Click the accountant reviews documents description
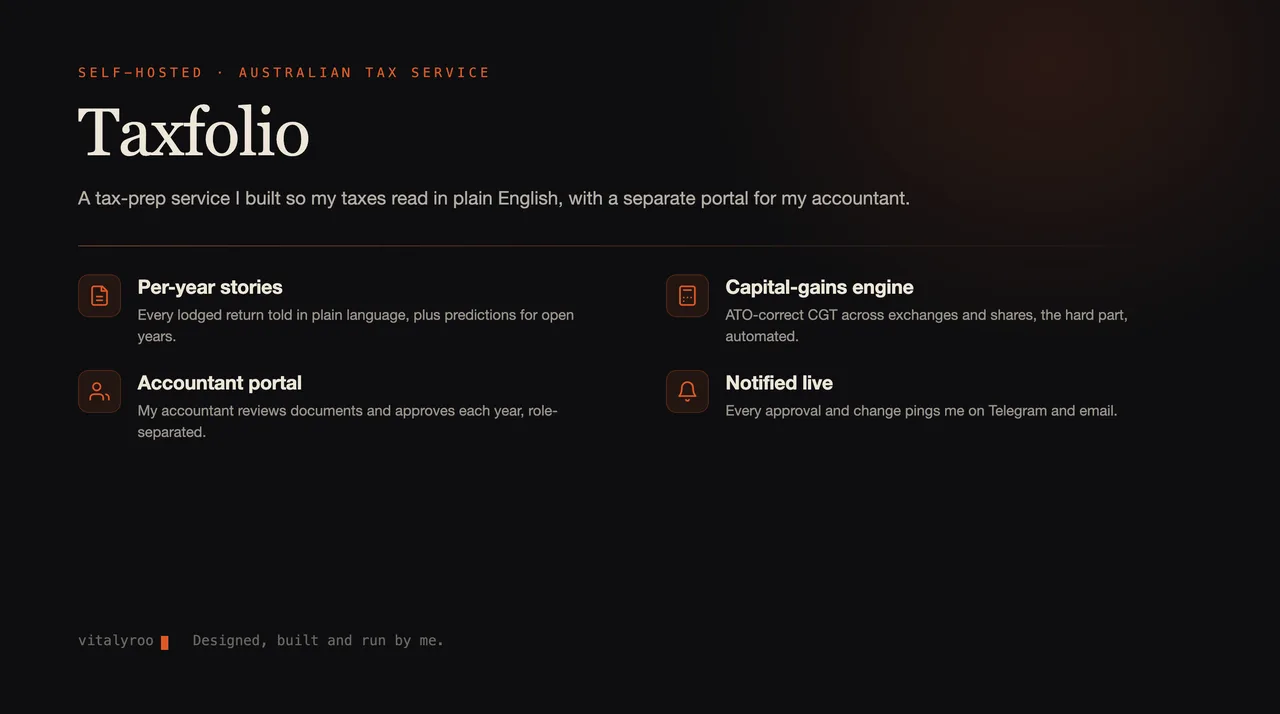 [x=348, y=421]
